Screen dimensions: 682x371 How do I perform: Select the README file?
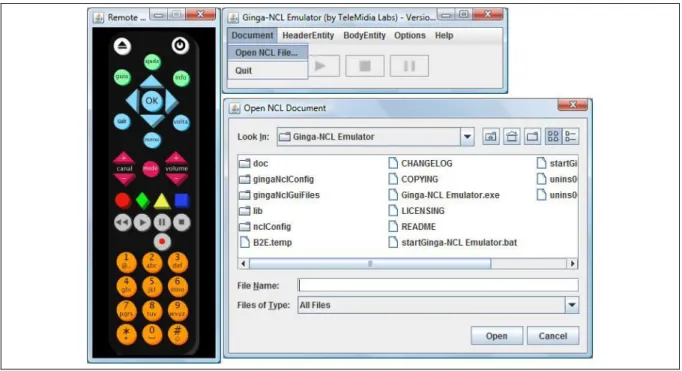pyautogui.click(x=412, y=227)
